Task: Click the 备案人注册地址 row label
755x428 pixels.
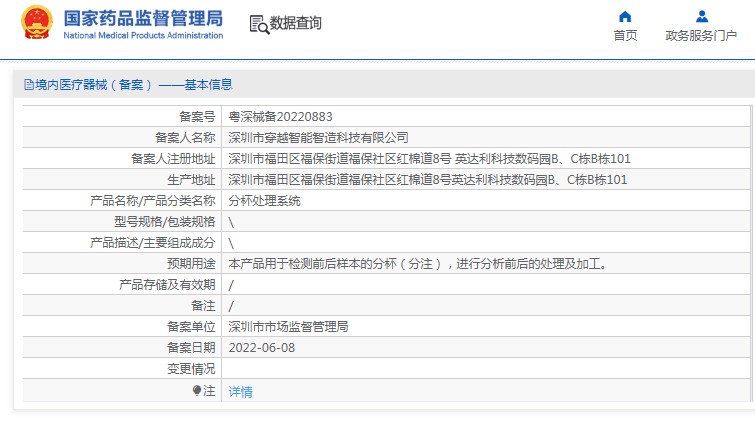Action: pos(173,159)
